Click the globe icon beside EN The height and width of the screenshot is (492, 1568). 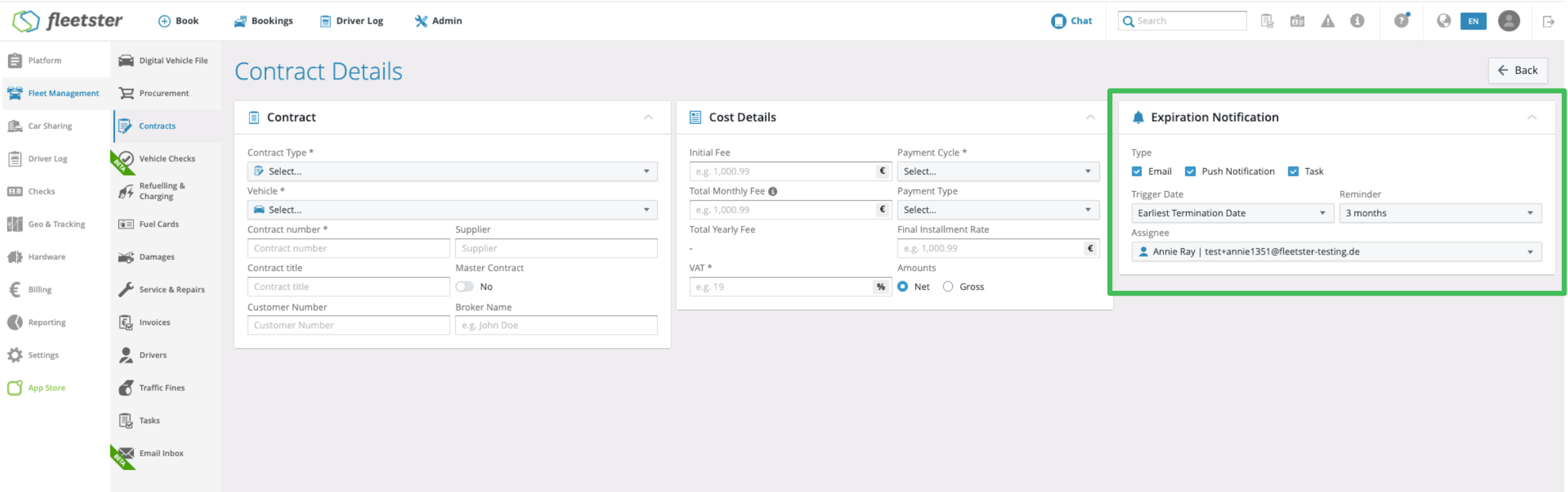coord(1444,21)
